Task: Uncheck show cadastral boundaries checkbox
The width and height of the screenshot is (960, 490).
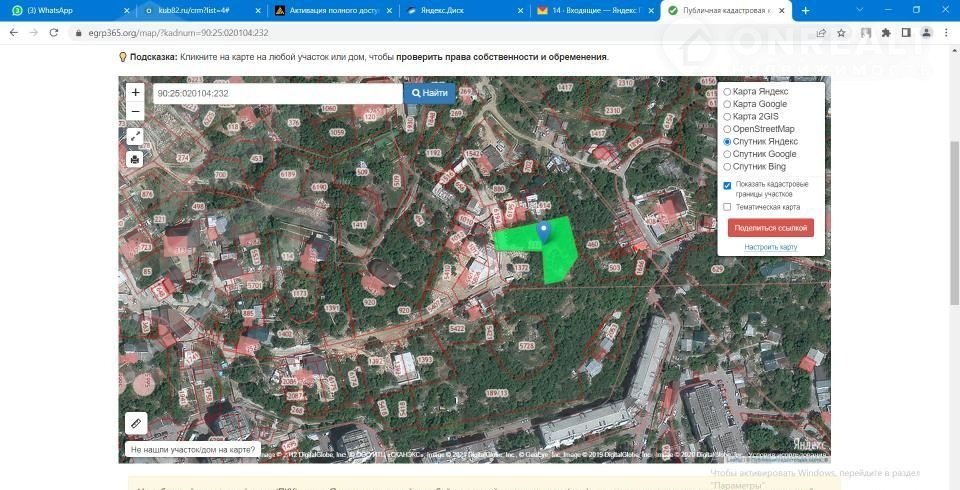Action: [x=727, y=185]
